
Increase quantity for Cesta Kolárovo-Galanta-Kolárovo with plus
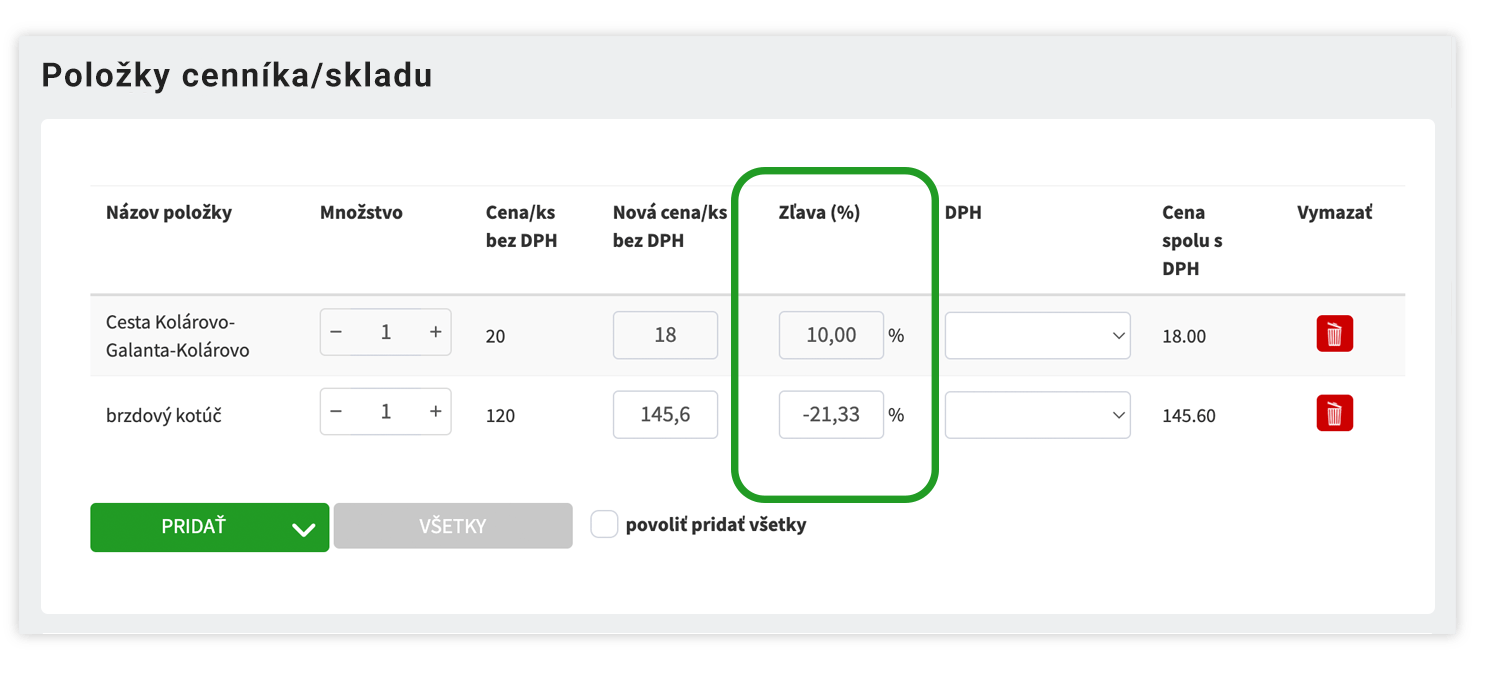(x=435, y=333)
